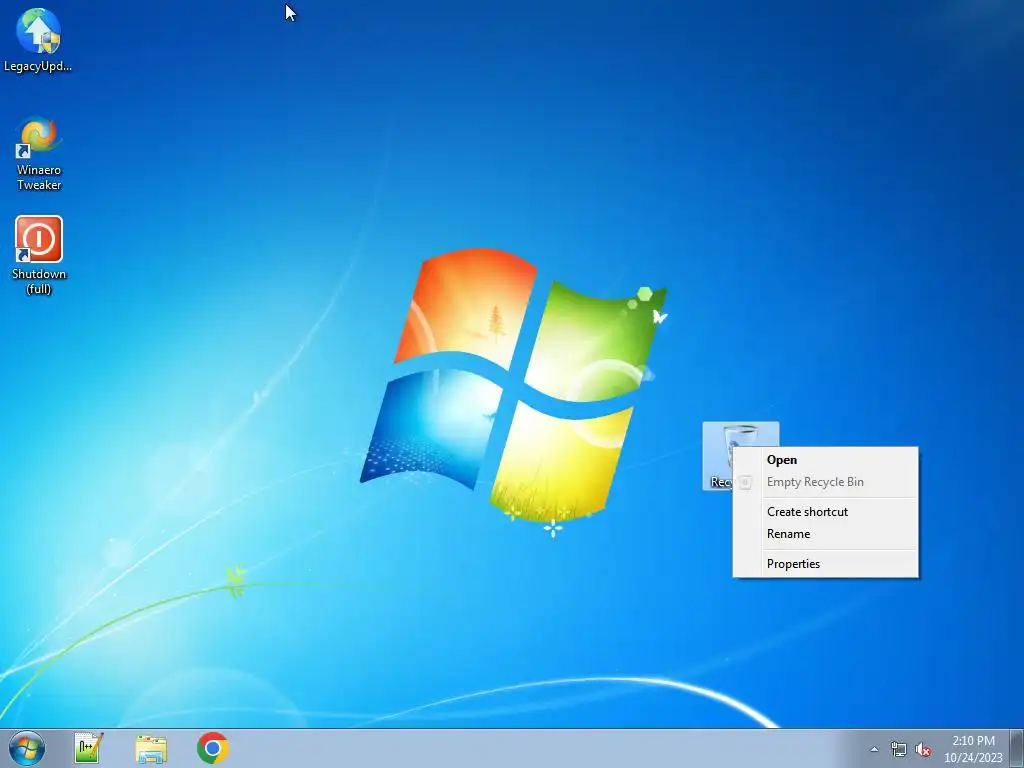1024x768 pixels.
Task: Show hidden tray icons arrow
Action: tap(874, 749)
